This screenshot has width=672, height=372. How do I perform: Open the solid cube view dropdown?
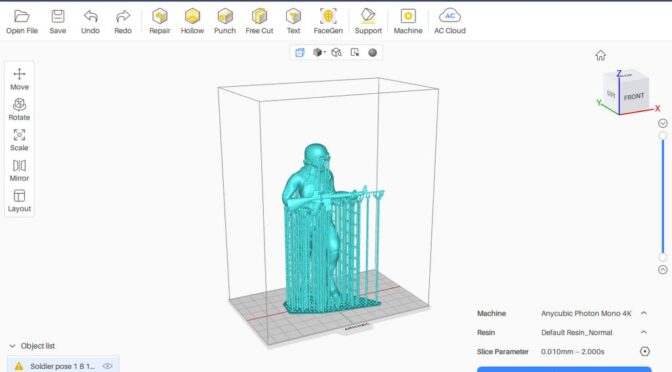pos(319,52)
